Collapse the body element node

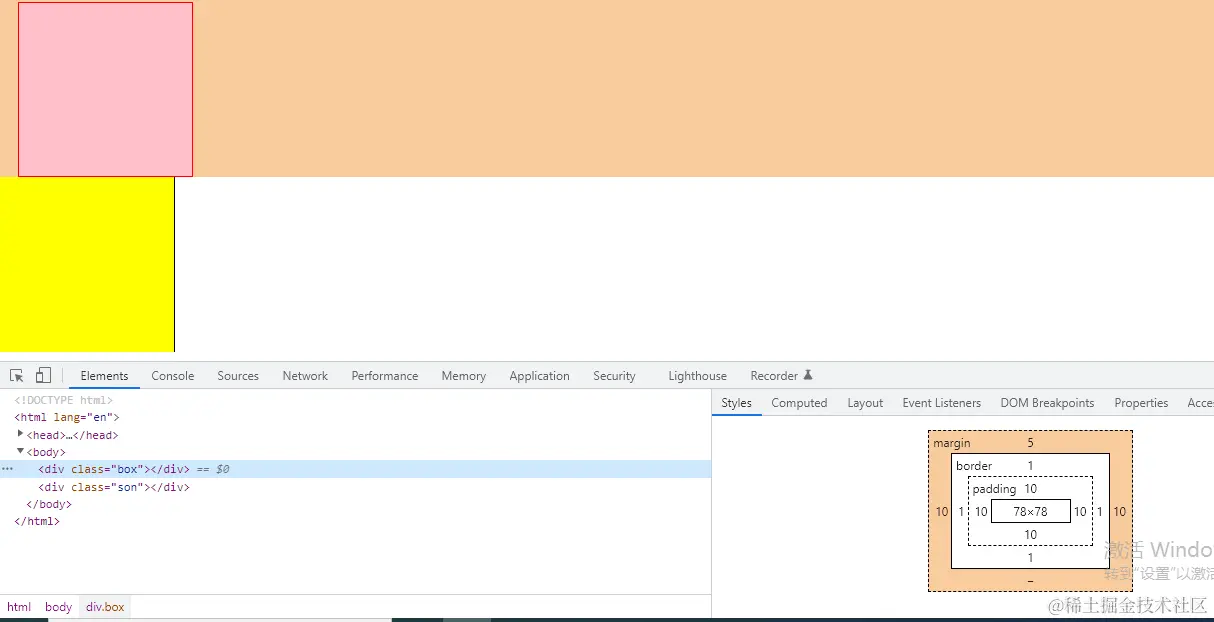coord(21,451)
